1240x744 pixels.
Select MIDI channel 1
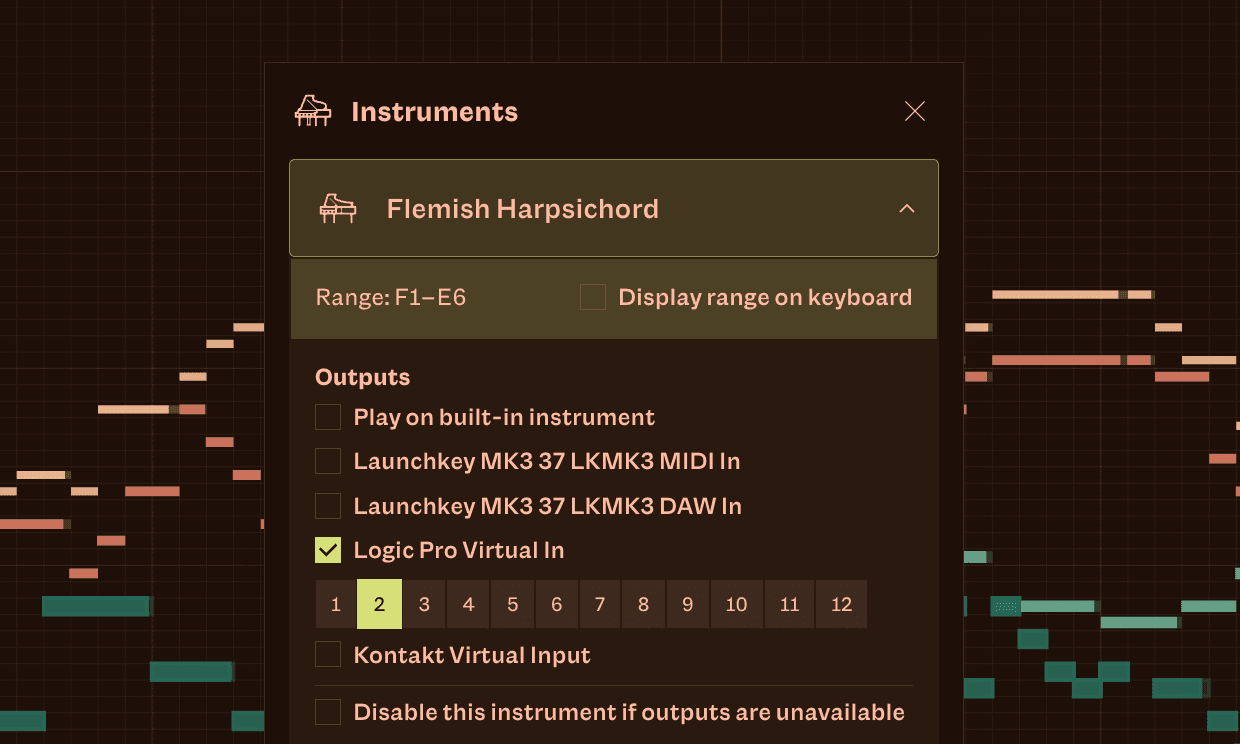pos(336,604)
